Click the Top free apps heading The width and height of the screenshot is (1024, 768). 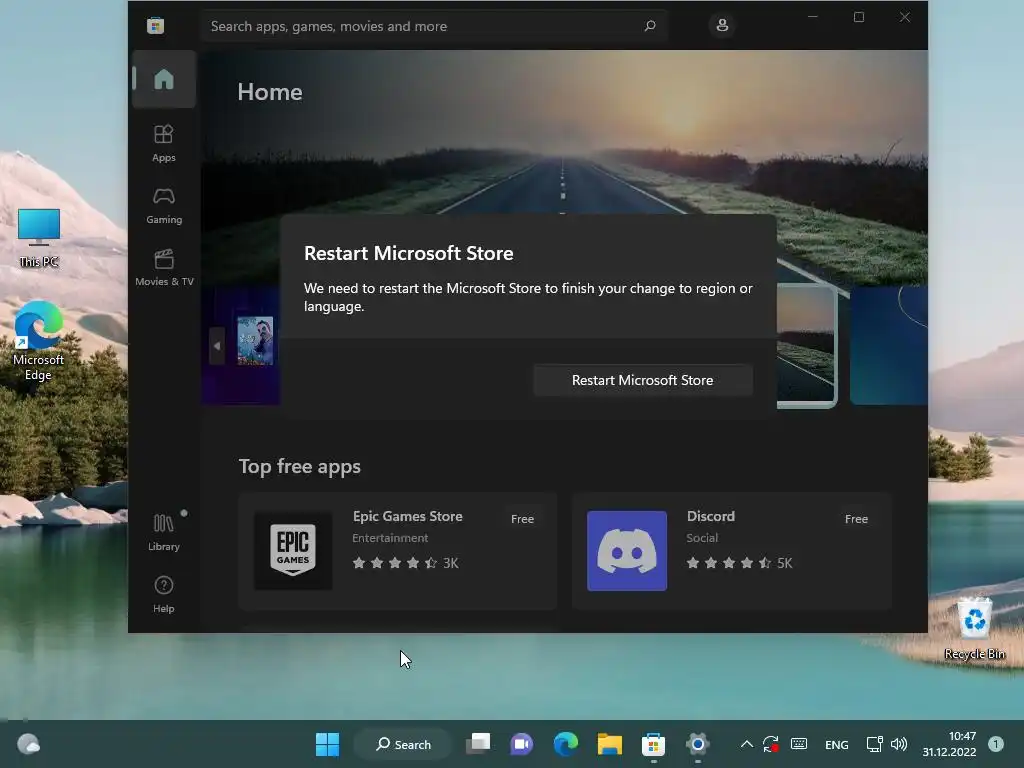pos(300,466)
